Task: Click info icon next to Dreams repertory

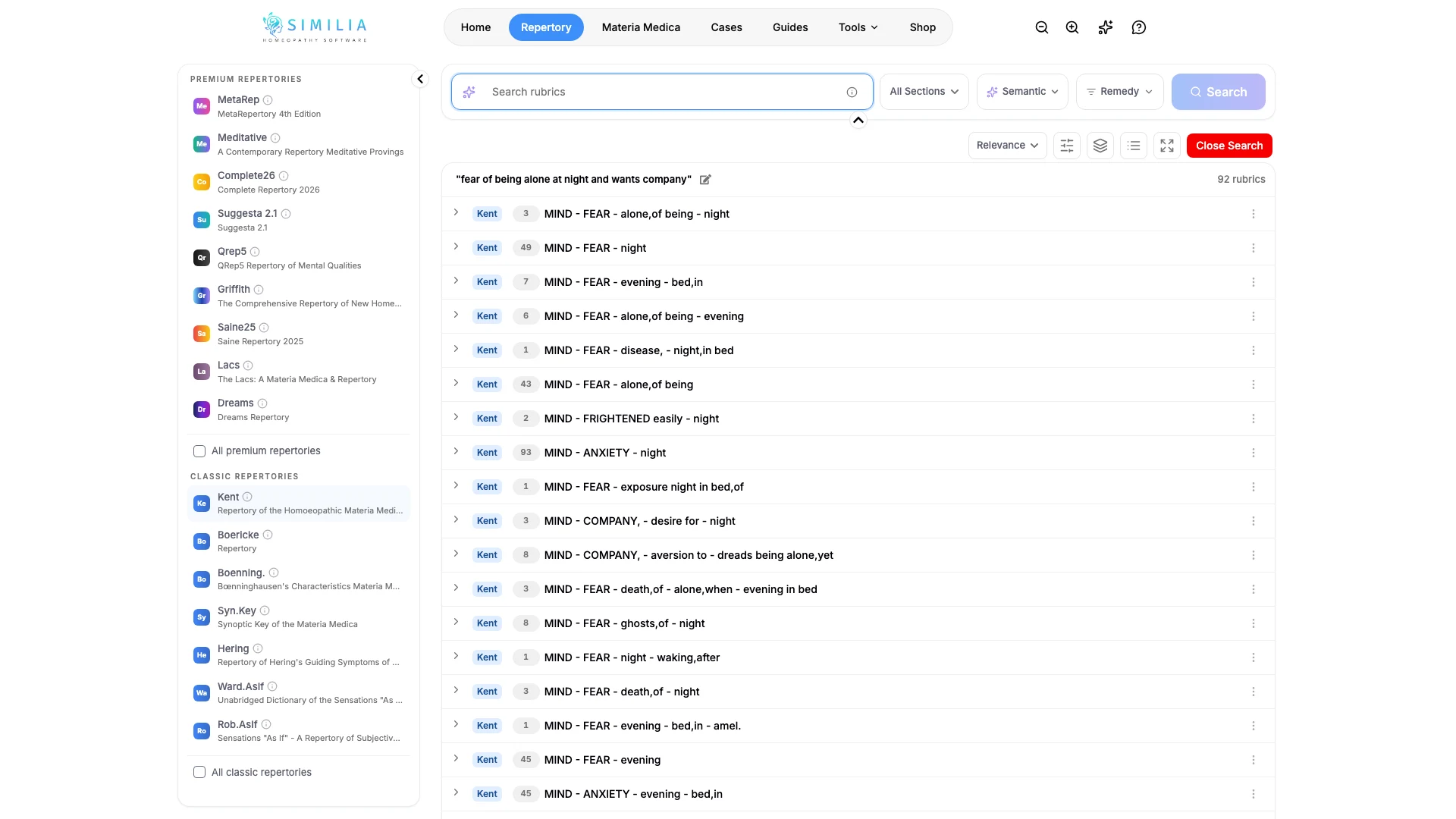Action: [262, 403]
